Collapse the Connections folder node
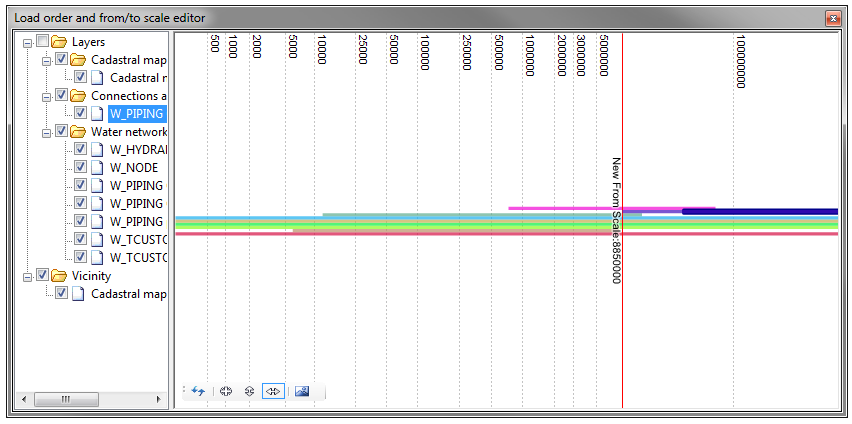Image resolution: width=852 pixels, height=424 pixels. (47, 96)
